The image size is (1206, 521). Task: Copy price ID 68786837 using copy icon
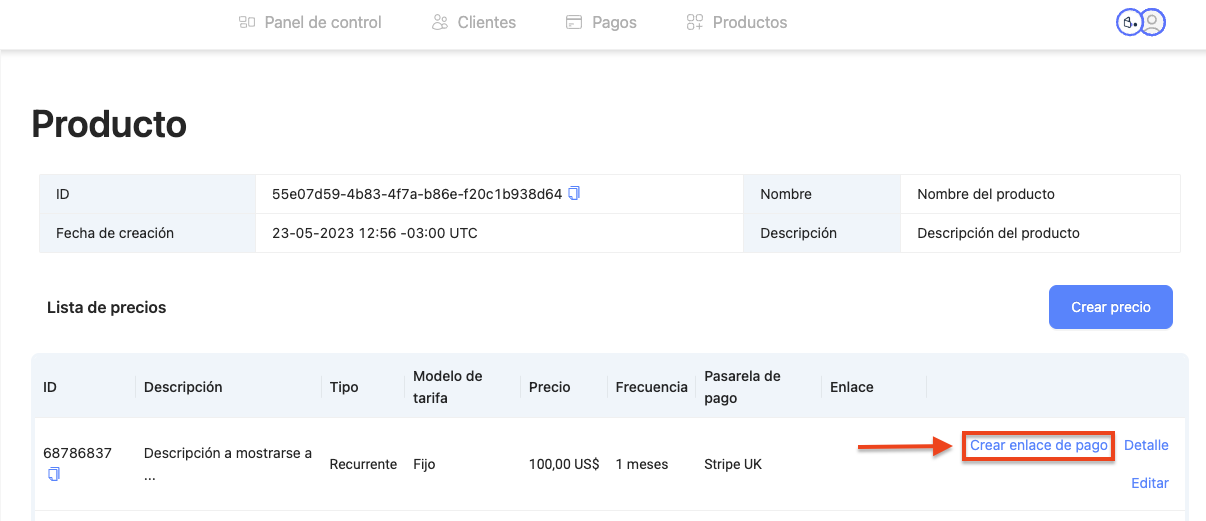point(54,474)
